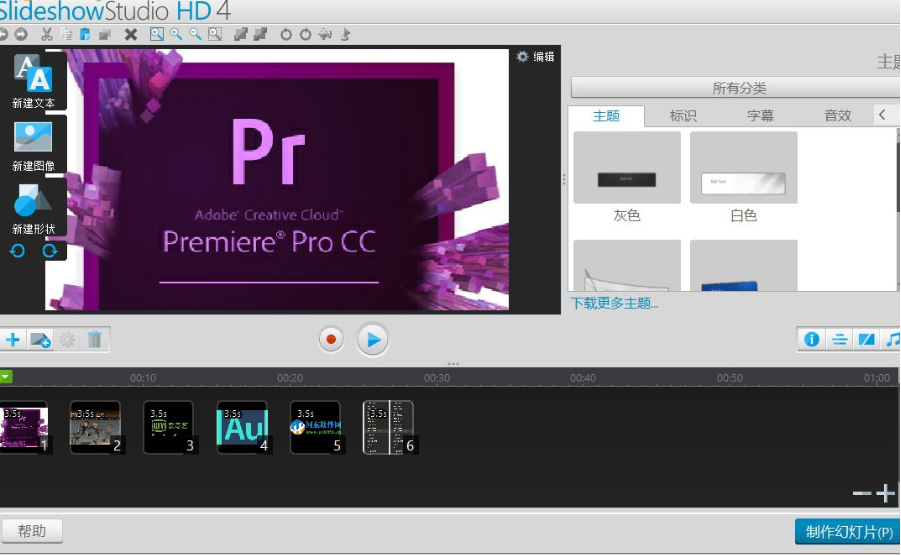Click the flip vertical toolbar icon
The height and width of the screenshot is (555, 901).
pyautogui.click(x=345, y=34)
